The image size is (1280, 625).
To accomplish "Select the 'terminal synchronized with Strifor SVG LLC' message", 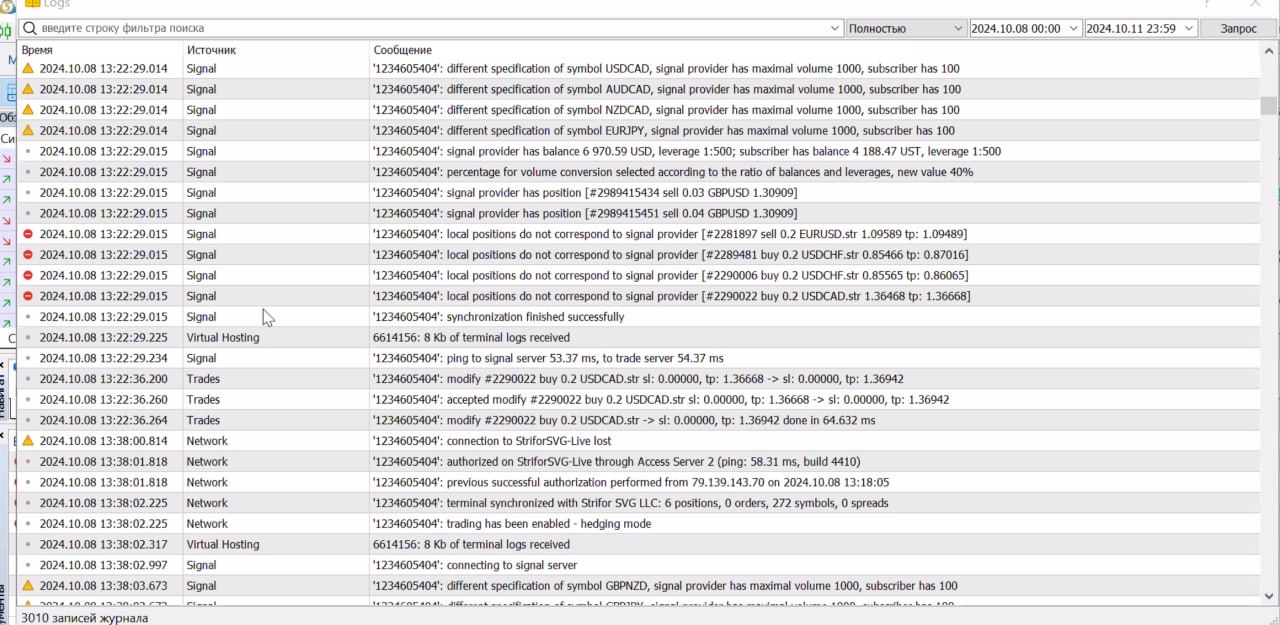I will [x=631, y=503].
